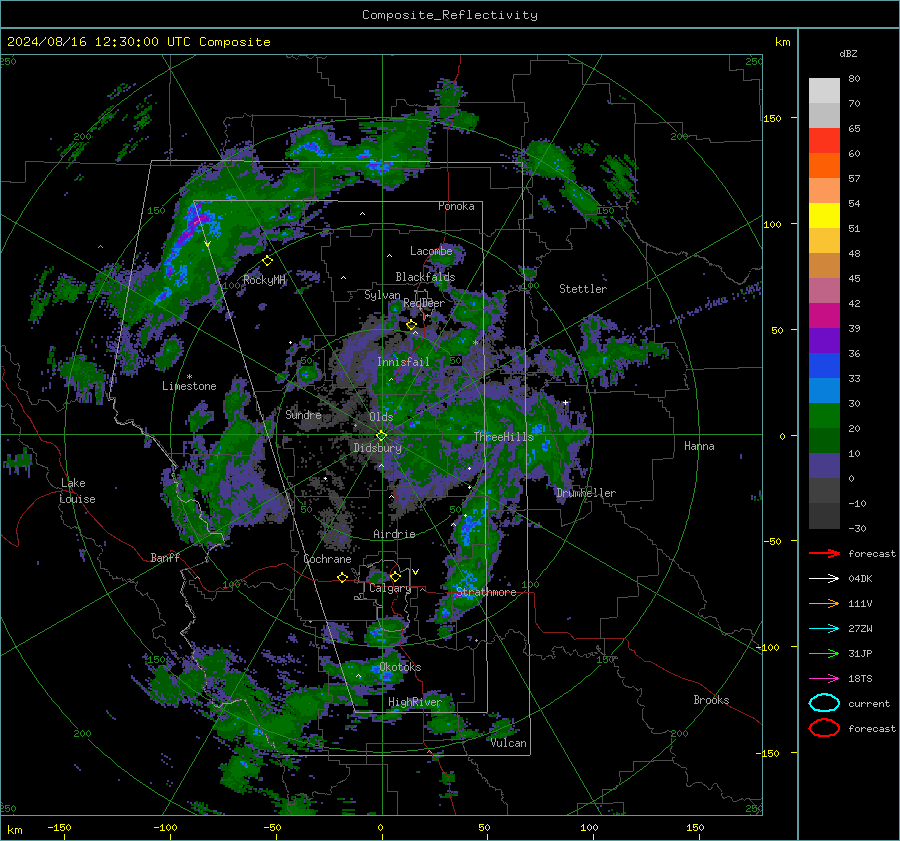Click the yellow diamond marker above Calgary
The image size is (900, 841).
pos(395,576)
